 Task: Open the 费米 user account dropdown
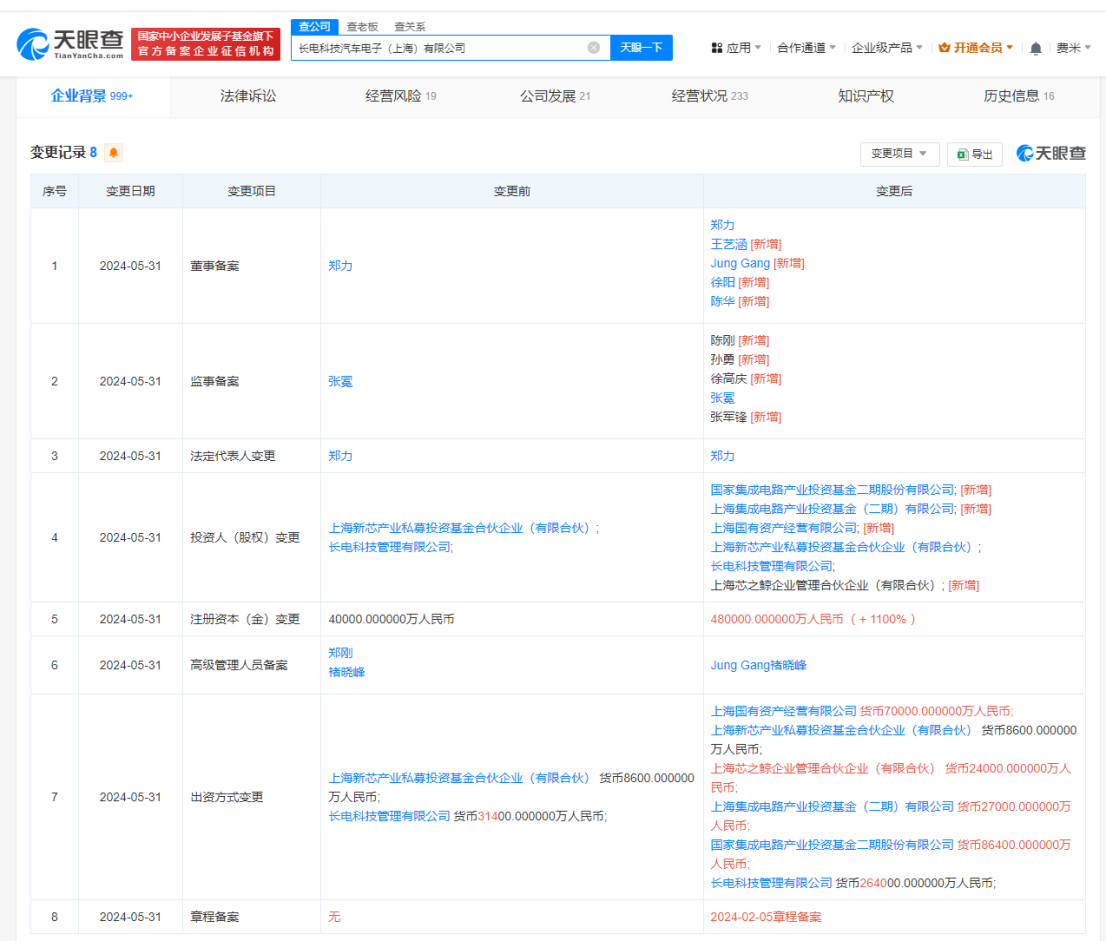click(1074, 48)
